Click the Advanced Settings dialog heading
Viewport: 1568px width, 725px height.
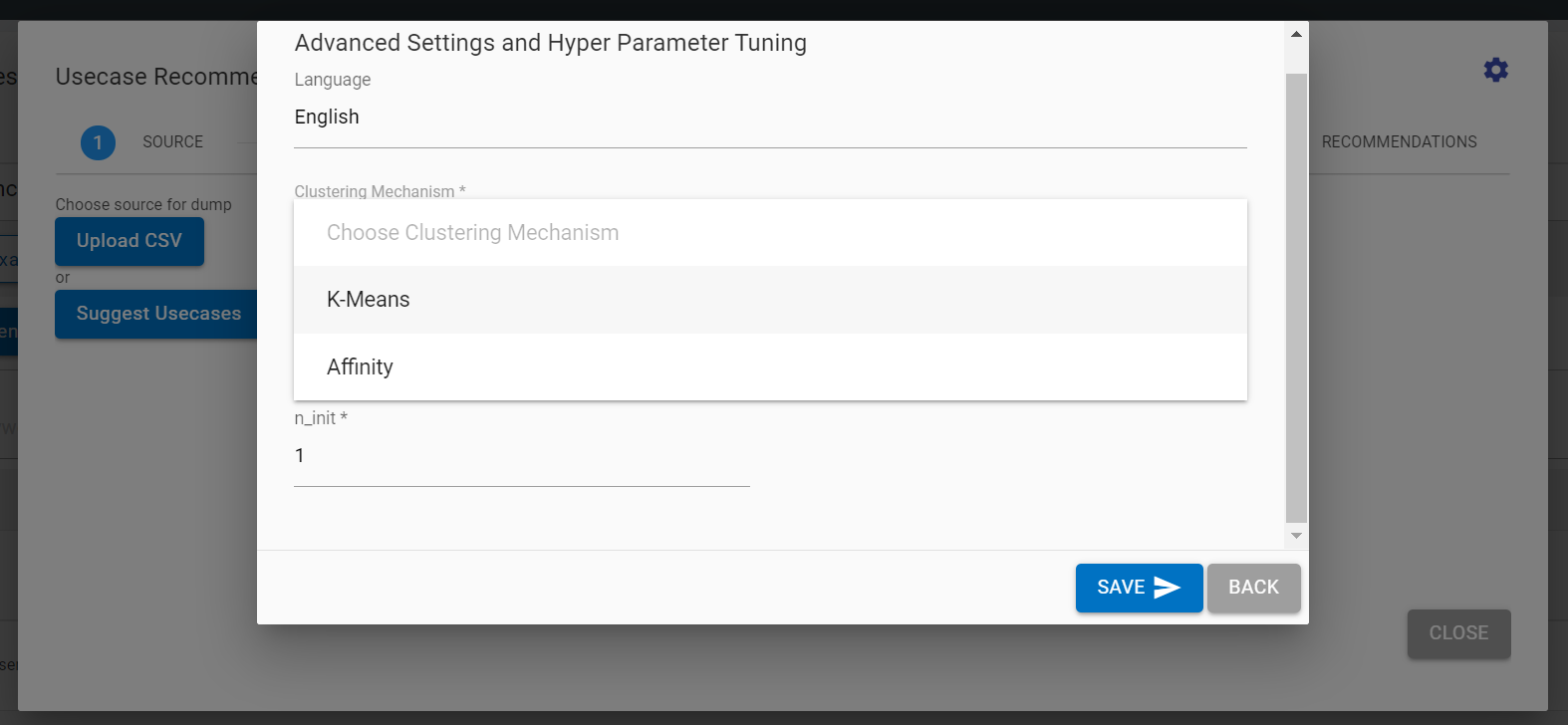tap(550, 43)
